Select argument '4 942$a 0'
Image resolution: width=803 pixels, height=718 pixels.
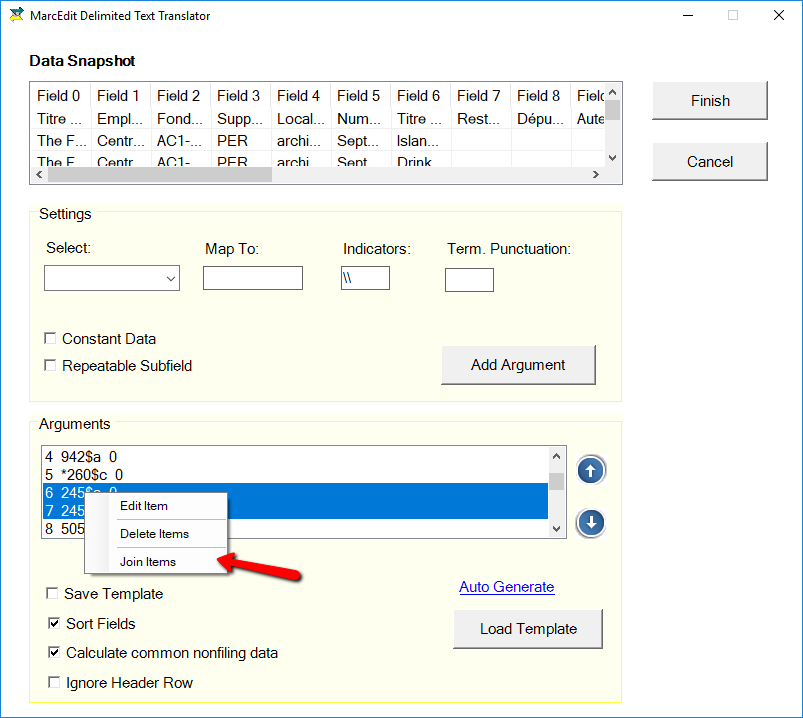coord(295,456)
